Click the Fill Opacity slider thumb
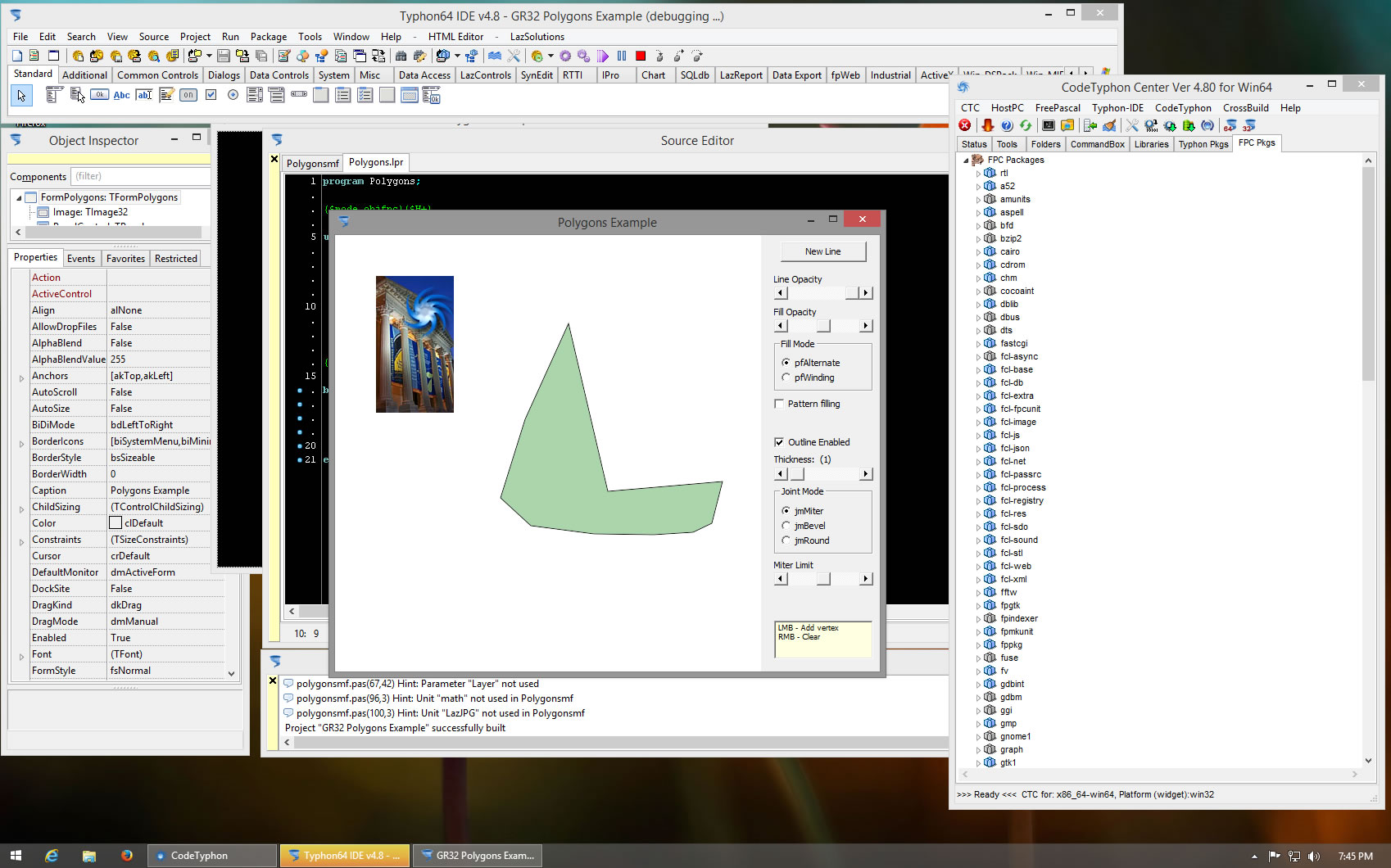Image resolution: width=1391 pixels, height=868 pixels. [823, 326]
